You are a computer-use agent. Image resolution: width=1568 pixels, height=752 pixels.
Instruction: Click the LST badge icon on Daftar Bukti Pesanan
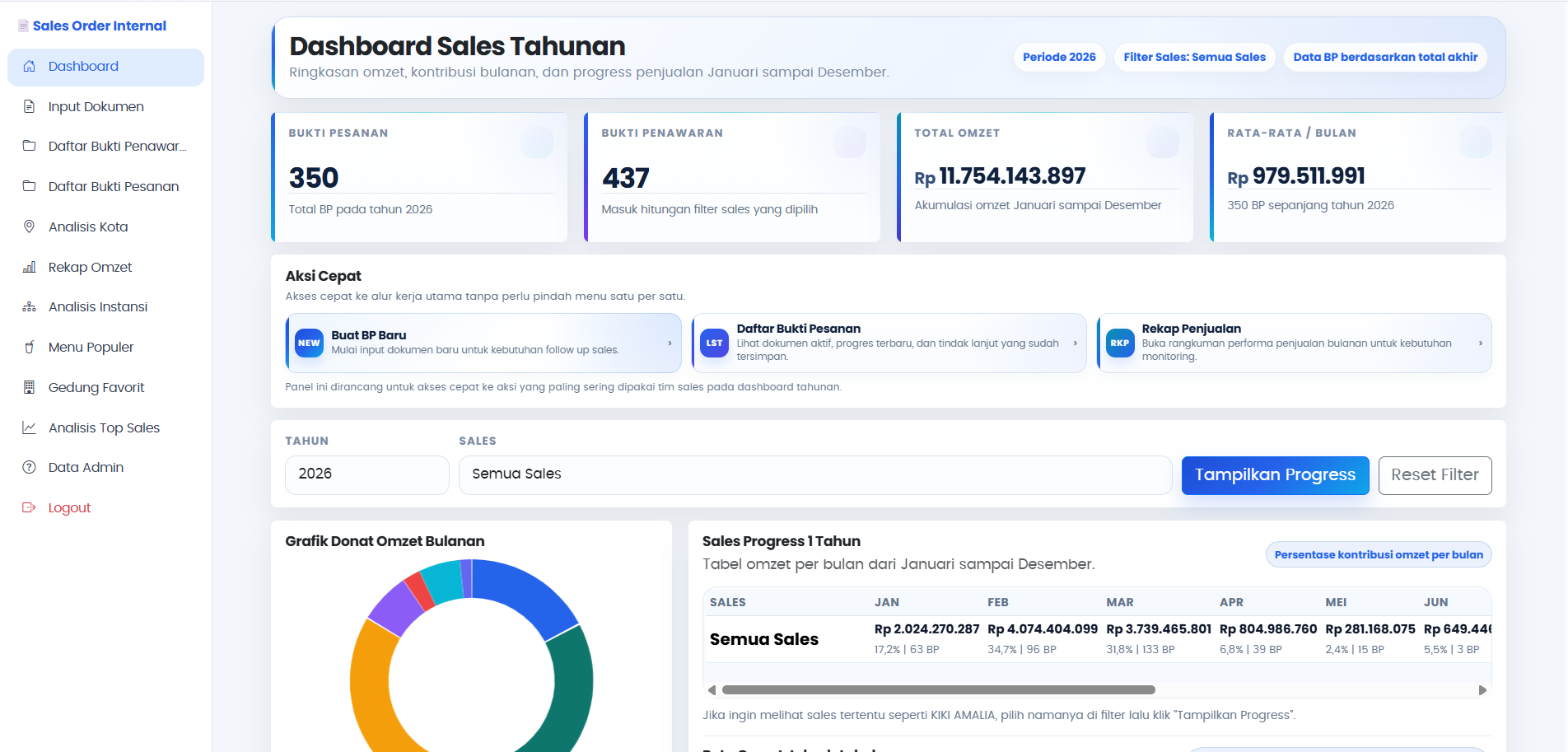tap(714, 343)
